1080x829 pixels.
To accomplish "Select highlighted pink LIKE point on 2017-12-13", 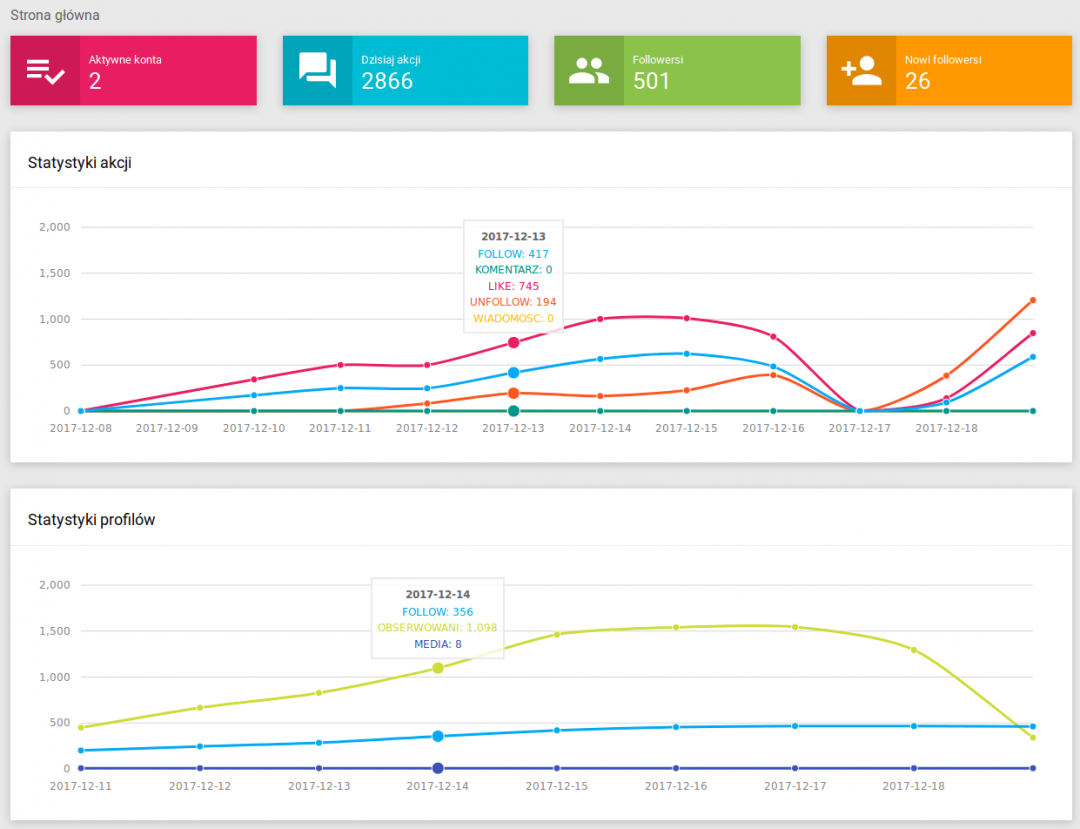I will [513, 342].
